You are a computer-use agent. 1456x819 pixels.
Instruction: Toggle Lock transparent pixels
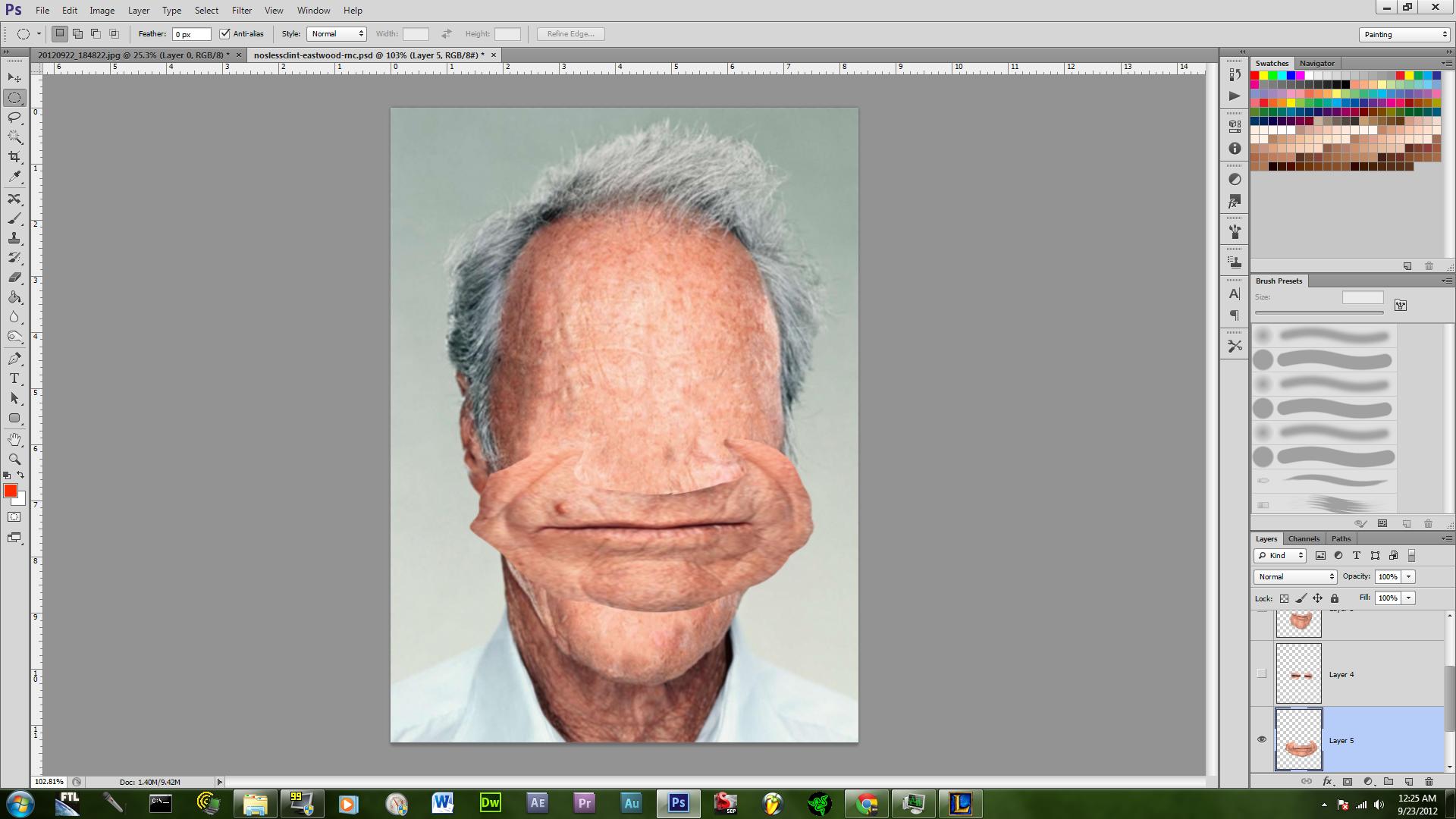pyautogui.click(x=1284, y=598)
